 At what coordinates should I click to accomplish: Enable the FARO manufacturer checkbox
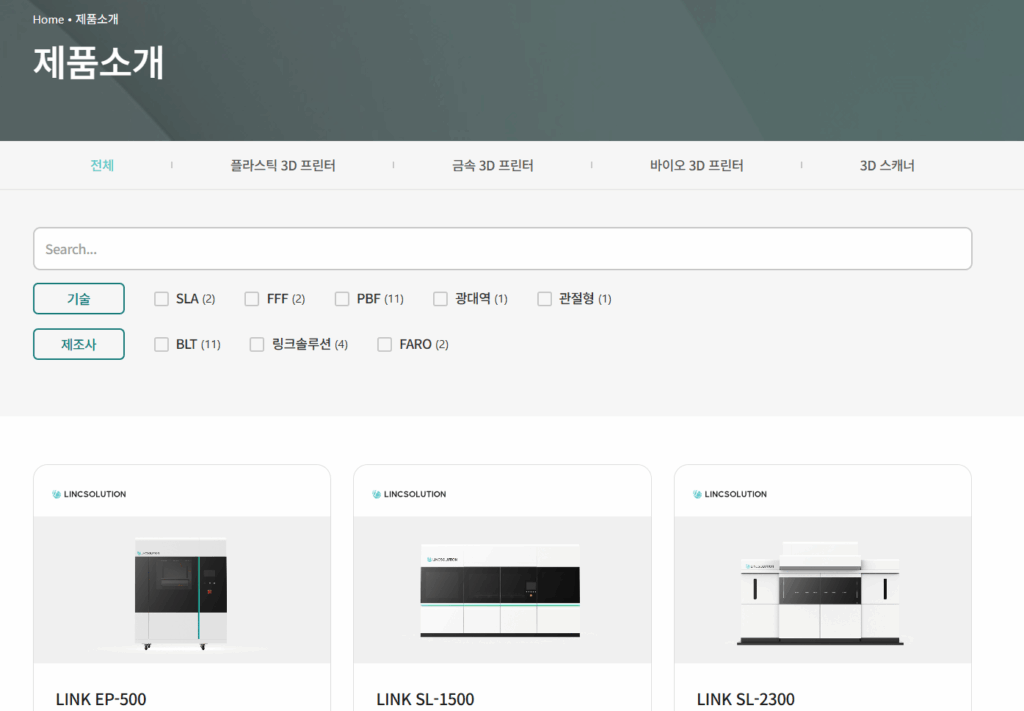[385, 345]
